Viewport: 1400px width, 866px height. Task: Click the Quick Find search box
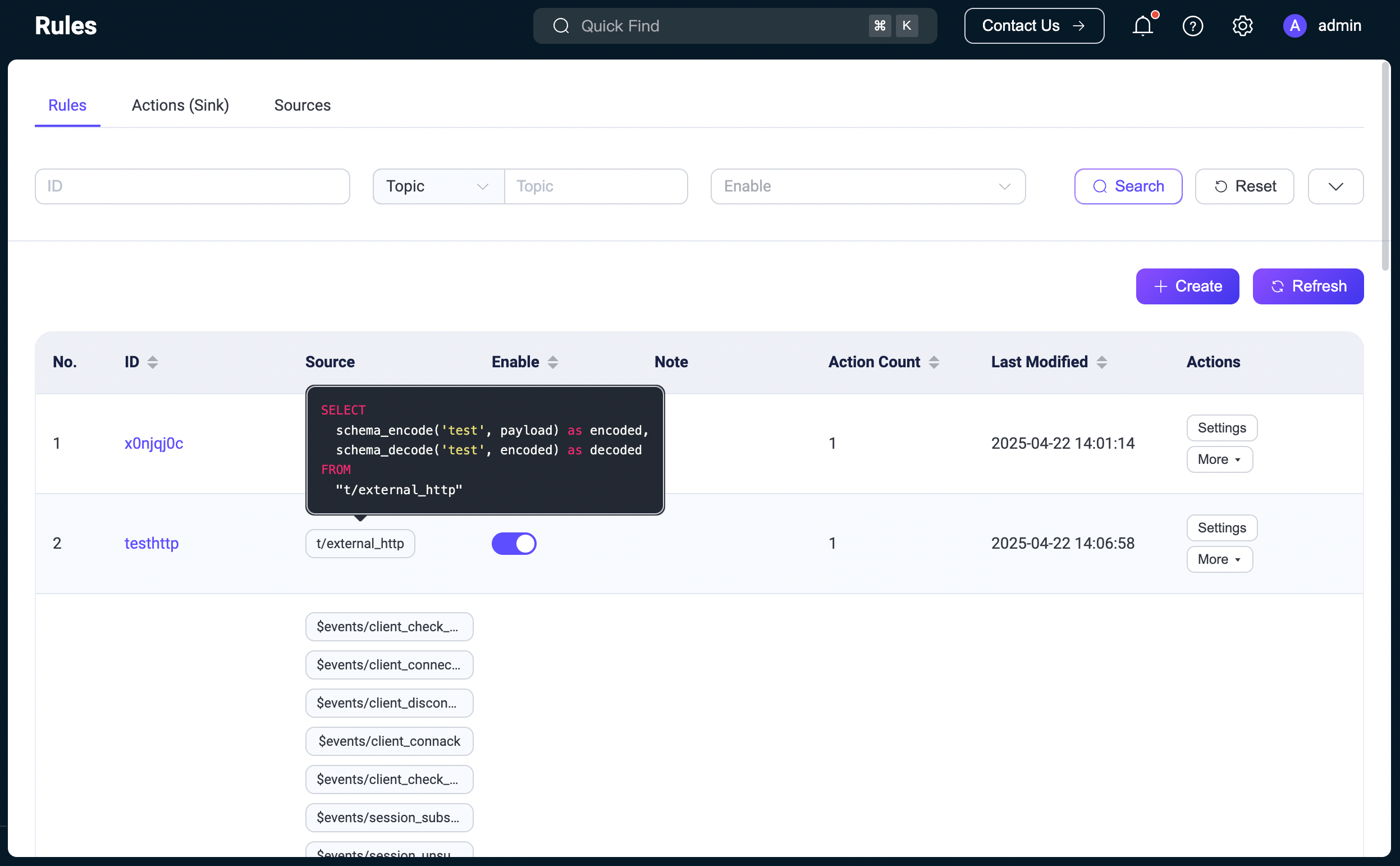[x=721, y=26]
